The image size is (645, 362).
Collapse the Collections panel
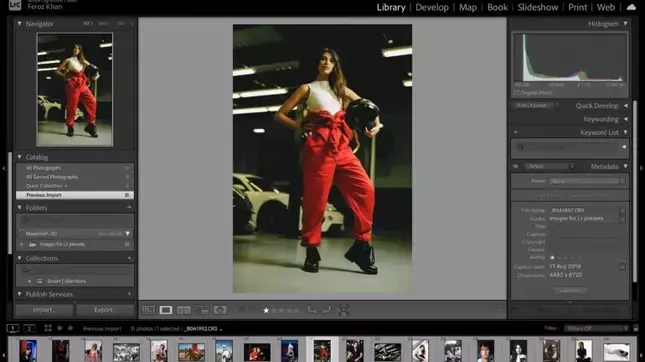tap(19, 258)
